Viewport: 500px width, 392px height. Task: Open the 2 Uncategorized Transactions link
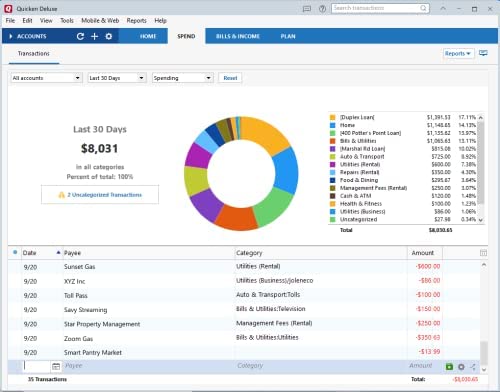[x=105, y=195]
